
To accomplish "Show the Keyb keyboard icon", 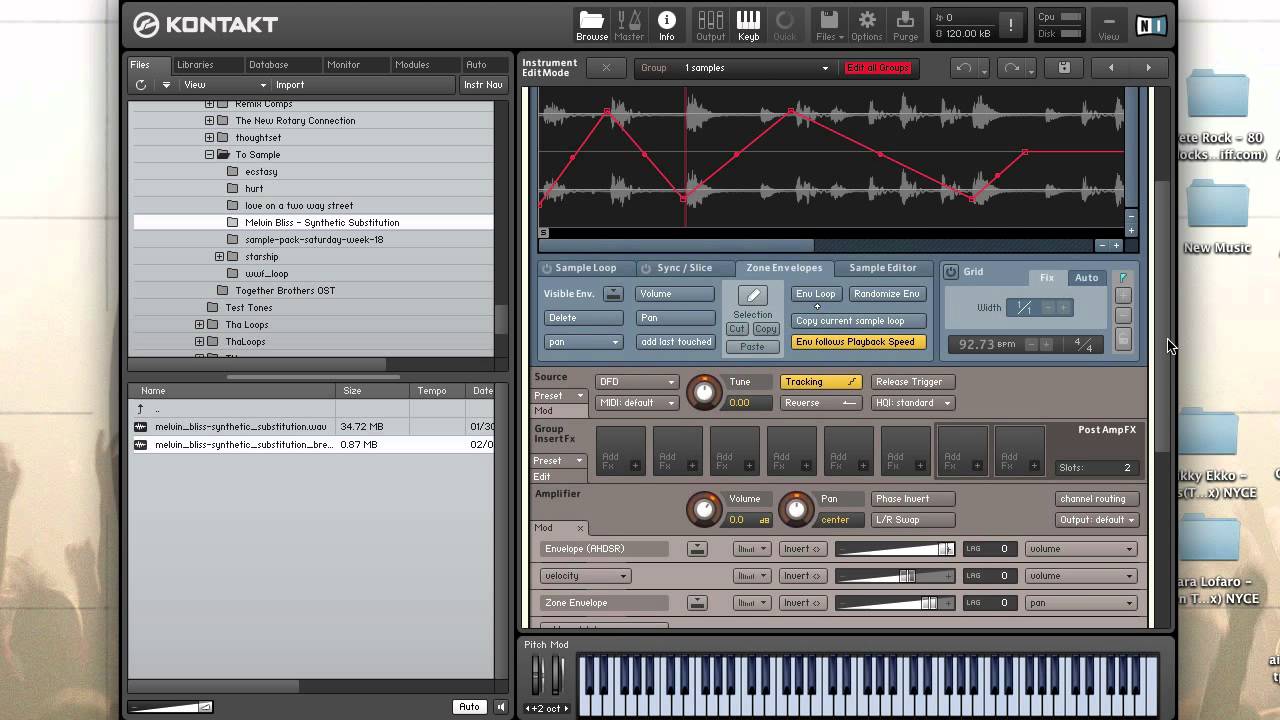I will [748, 25].
